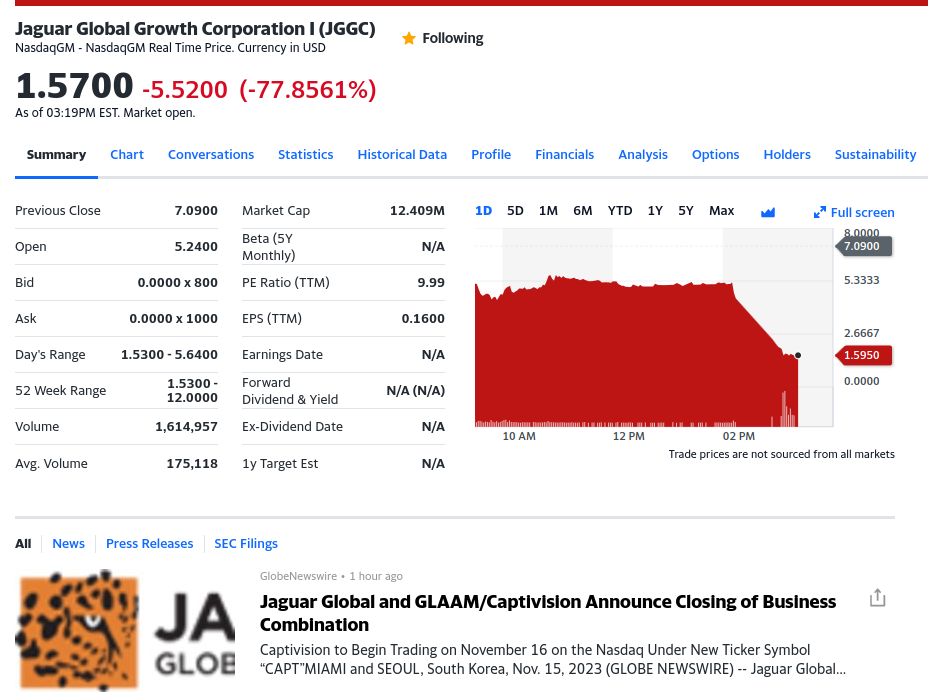Select the 5Y chart range
Screen dimensions: 928x697
pyautogui.click(x=685, y=211)
